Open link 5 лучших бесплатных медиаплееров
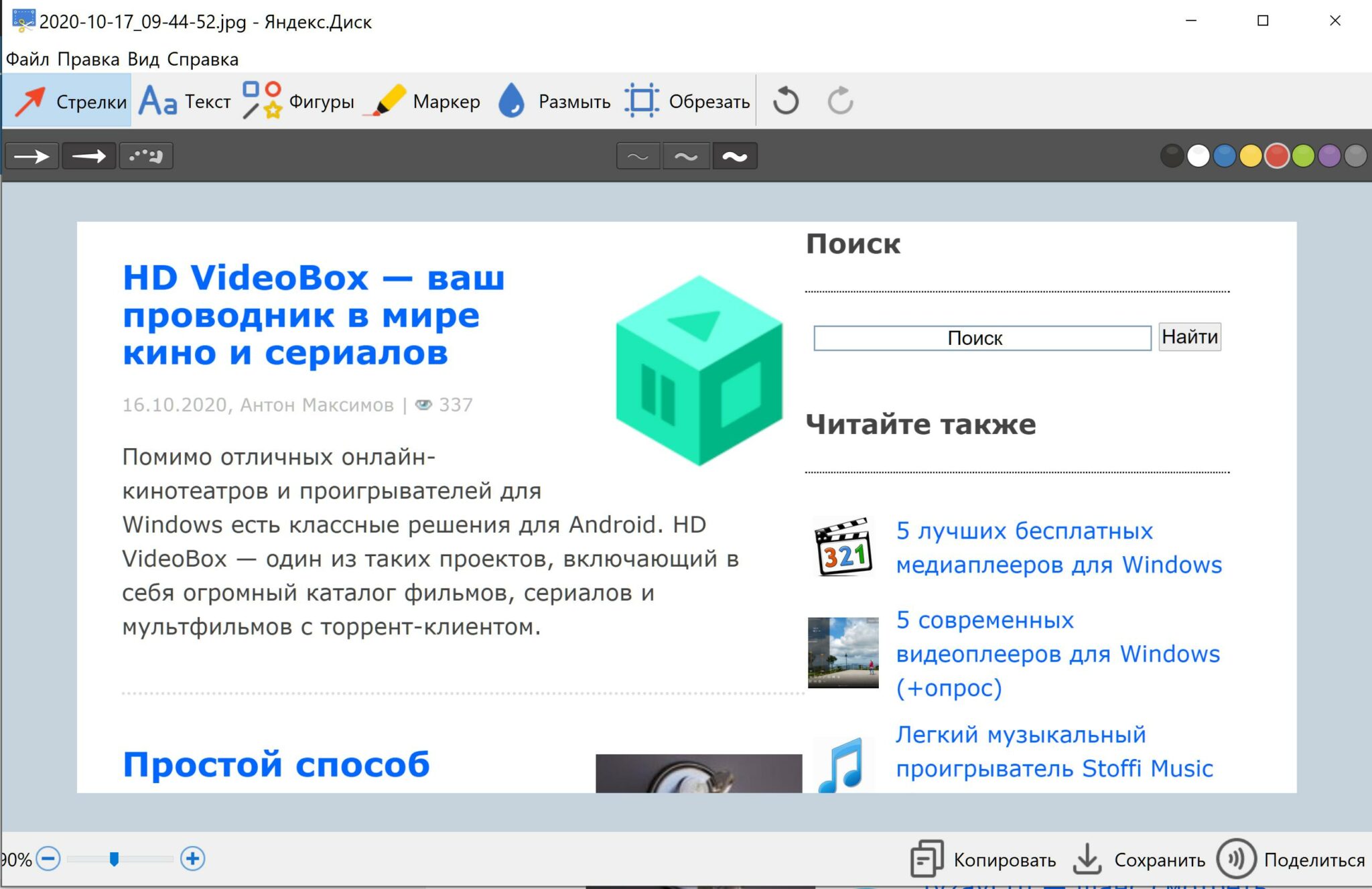Screen dimensions: 1372x889 point(1058,547)
